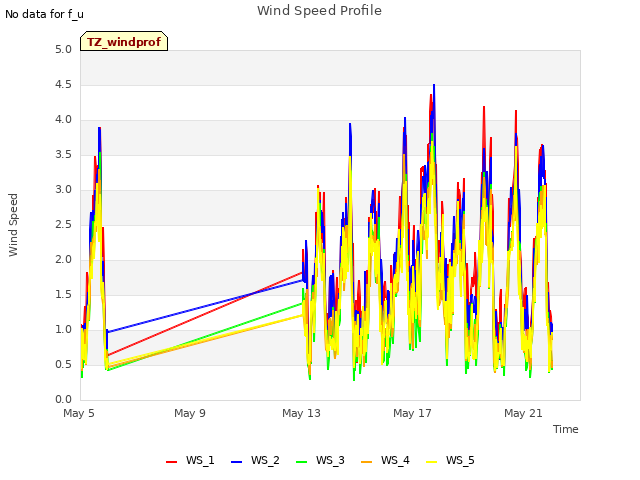Click the 2.0 y-axis tick label
Image resolution: width=640 pixels, height=480 pixels.
point(64,260)
